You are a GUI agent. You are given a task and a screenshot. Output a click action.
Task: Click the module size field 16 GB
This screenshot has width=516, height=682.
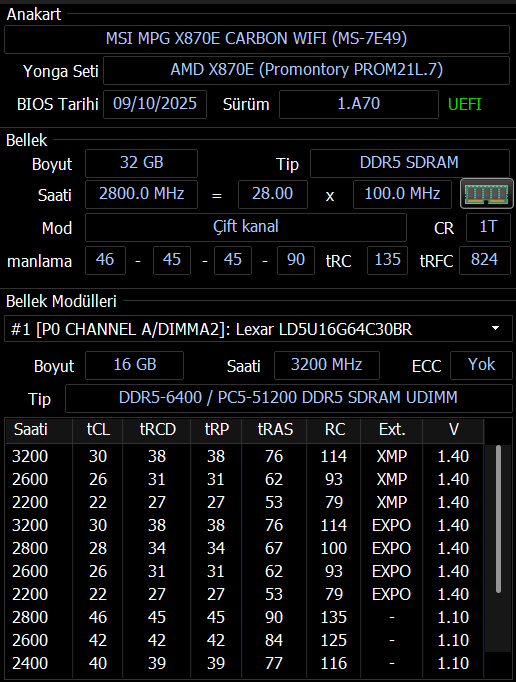[x=134, y=365]
